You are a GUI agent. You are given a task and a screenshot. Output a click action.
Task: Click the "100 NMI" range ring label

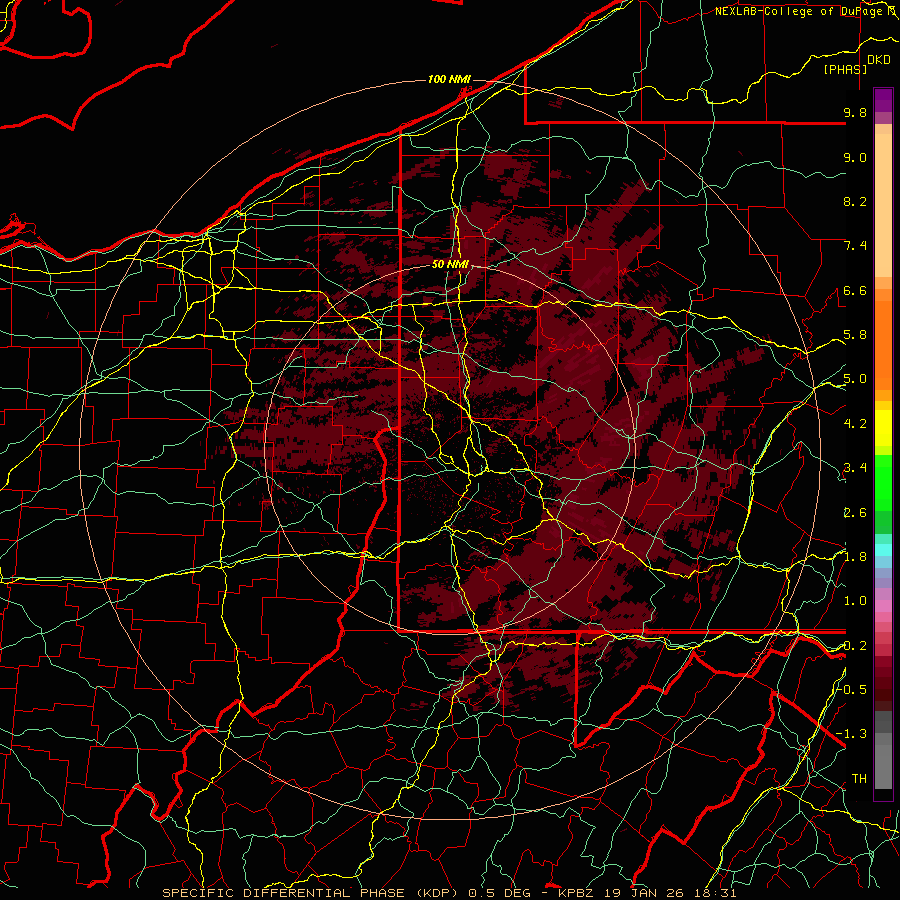449,79
